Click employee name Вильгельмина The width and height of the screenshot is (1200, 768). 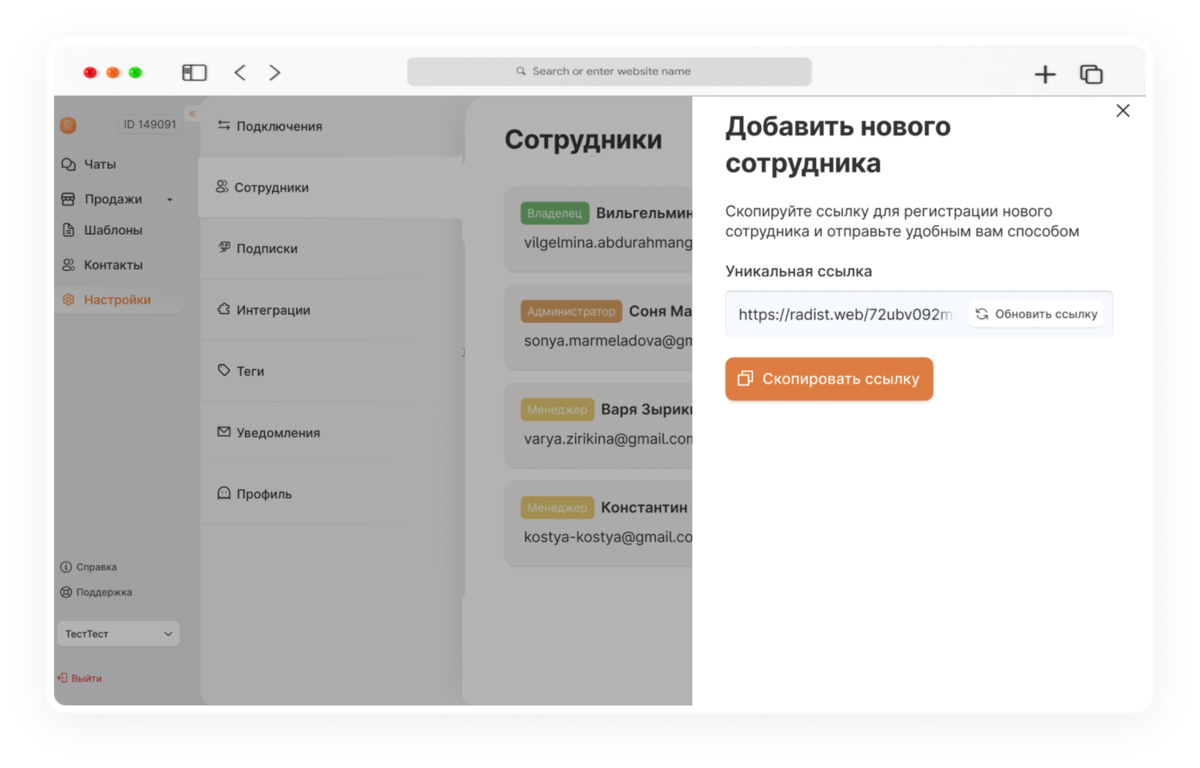pyautogui.click(x=644, y=213)
